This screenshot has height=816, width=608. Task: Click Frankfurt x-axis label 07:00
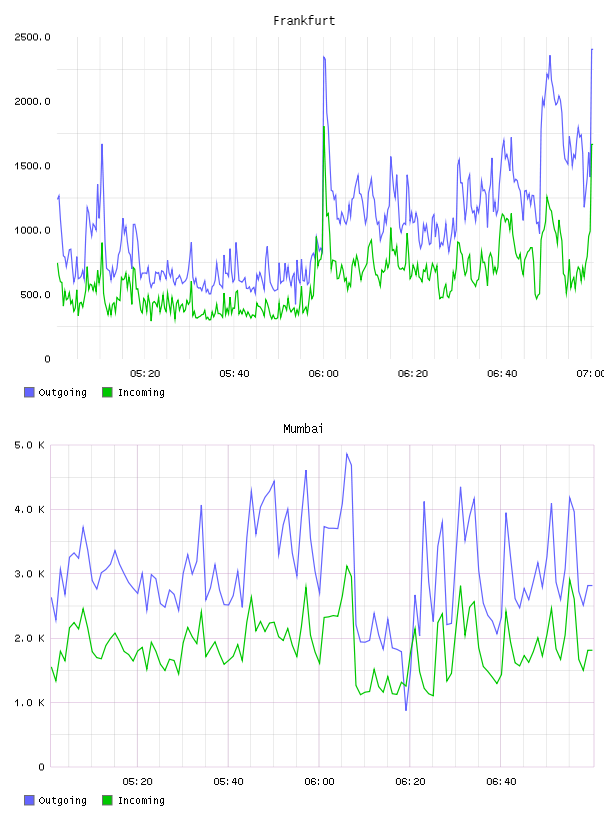click(x=591, y=374)
